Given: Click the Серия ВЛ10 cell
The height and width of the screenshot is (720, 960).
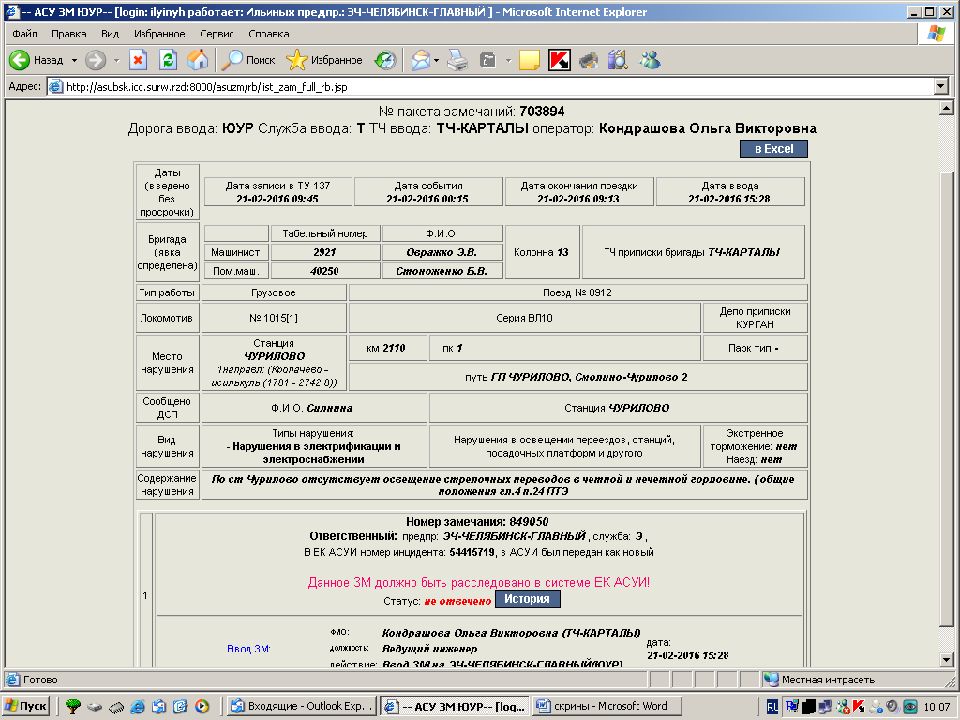Looking at the screenshot, I should [x=524, y=318].
